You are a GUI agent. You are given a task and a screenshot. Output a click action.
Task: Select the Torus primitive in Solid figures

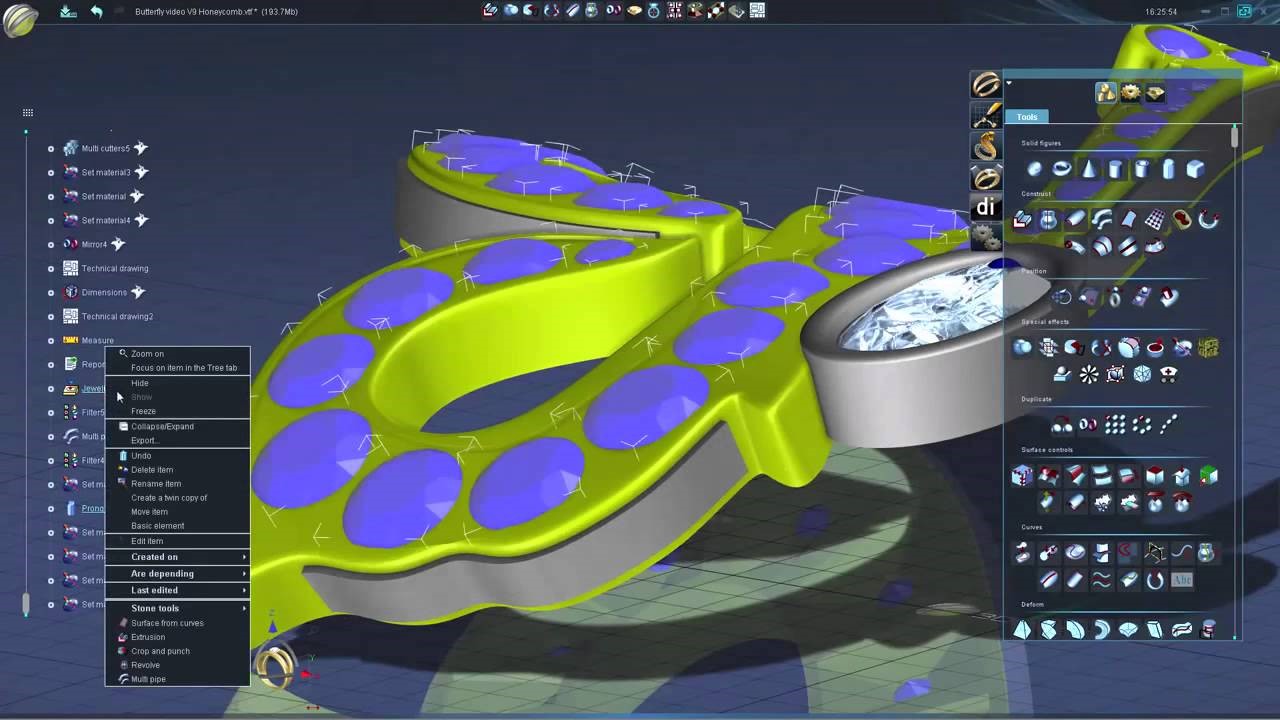1061,169
